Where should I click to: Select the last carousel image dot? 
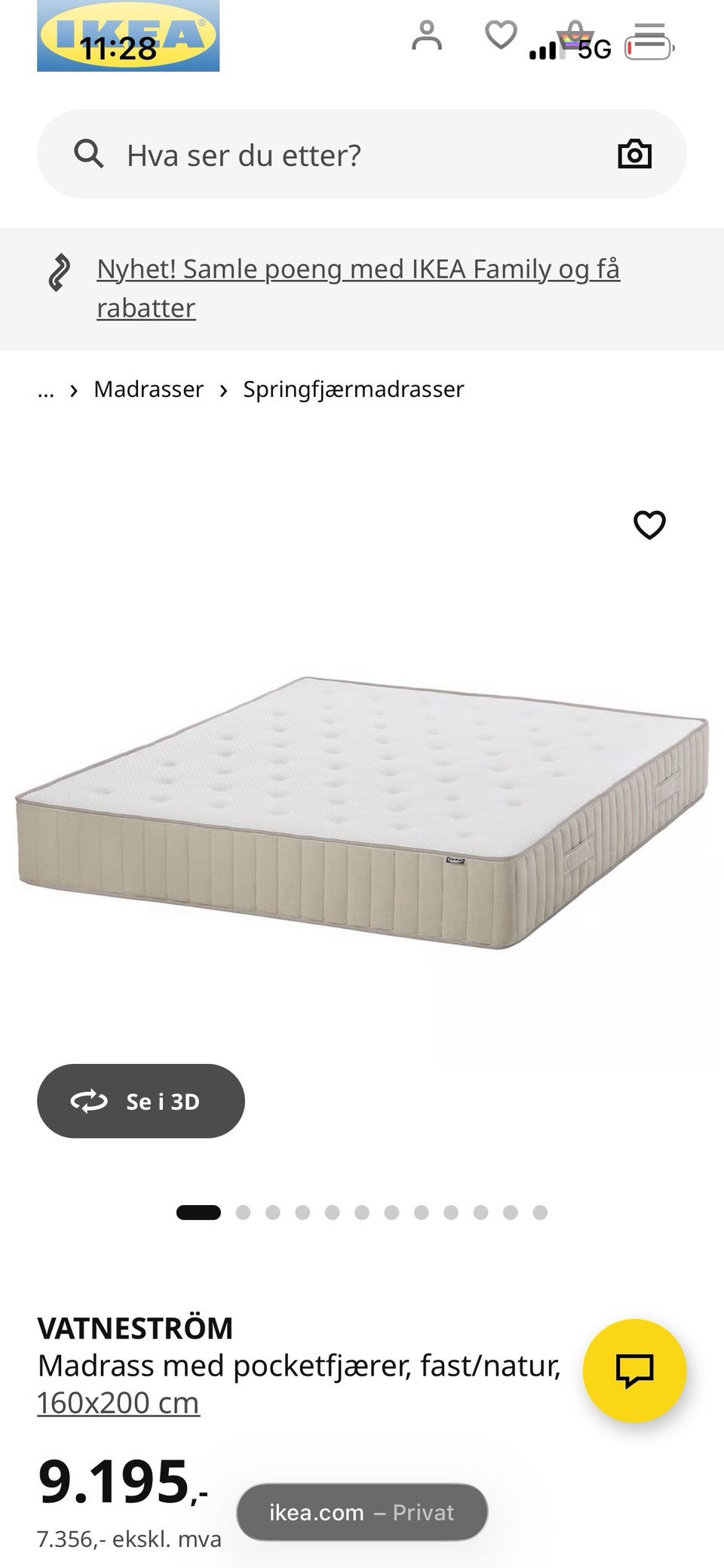pos(540,1213)
